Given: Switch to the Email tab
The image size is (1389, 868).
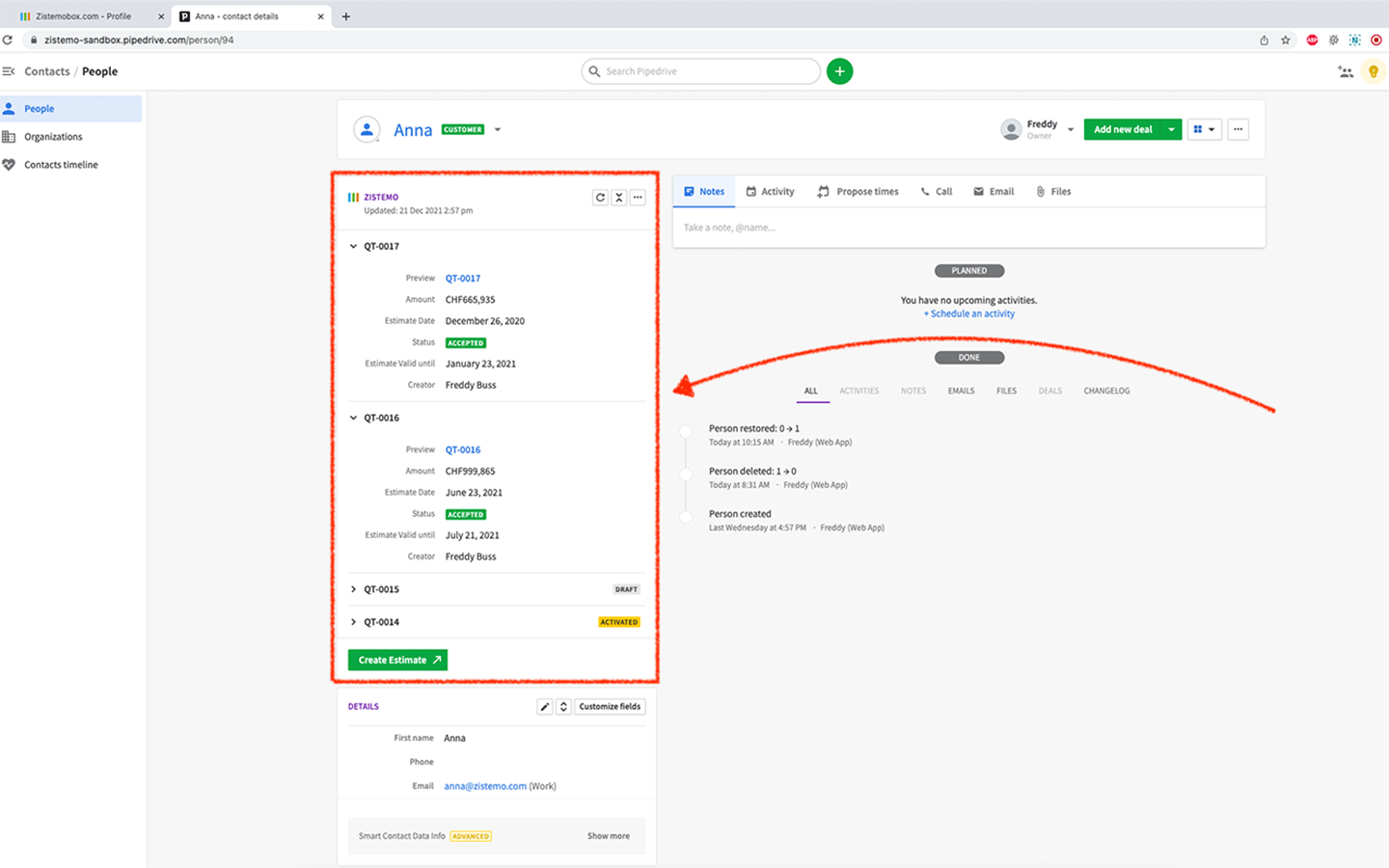Looking at the screenshot, I should 994,191.
